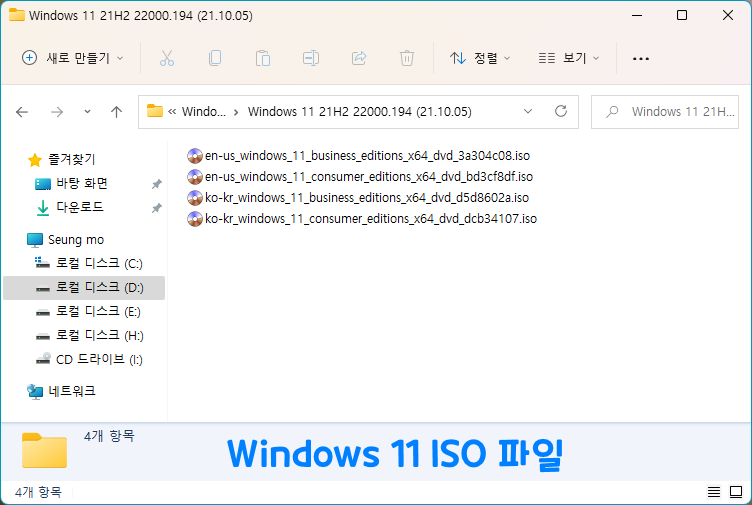Viewport: 752px width, 505px height.
Task: Refresh the current folder
Action: pos(561,111)
